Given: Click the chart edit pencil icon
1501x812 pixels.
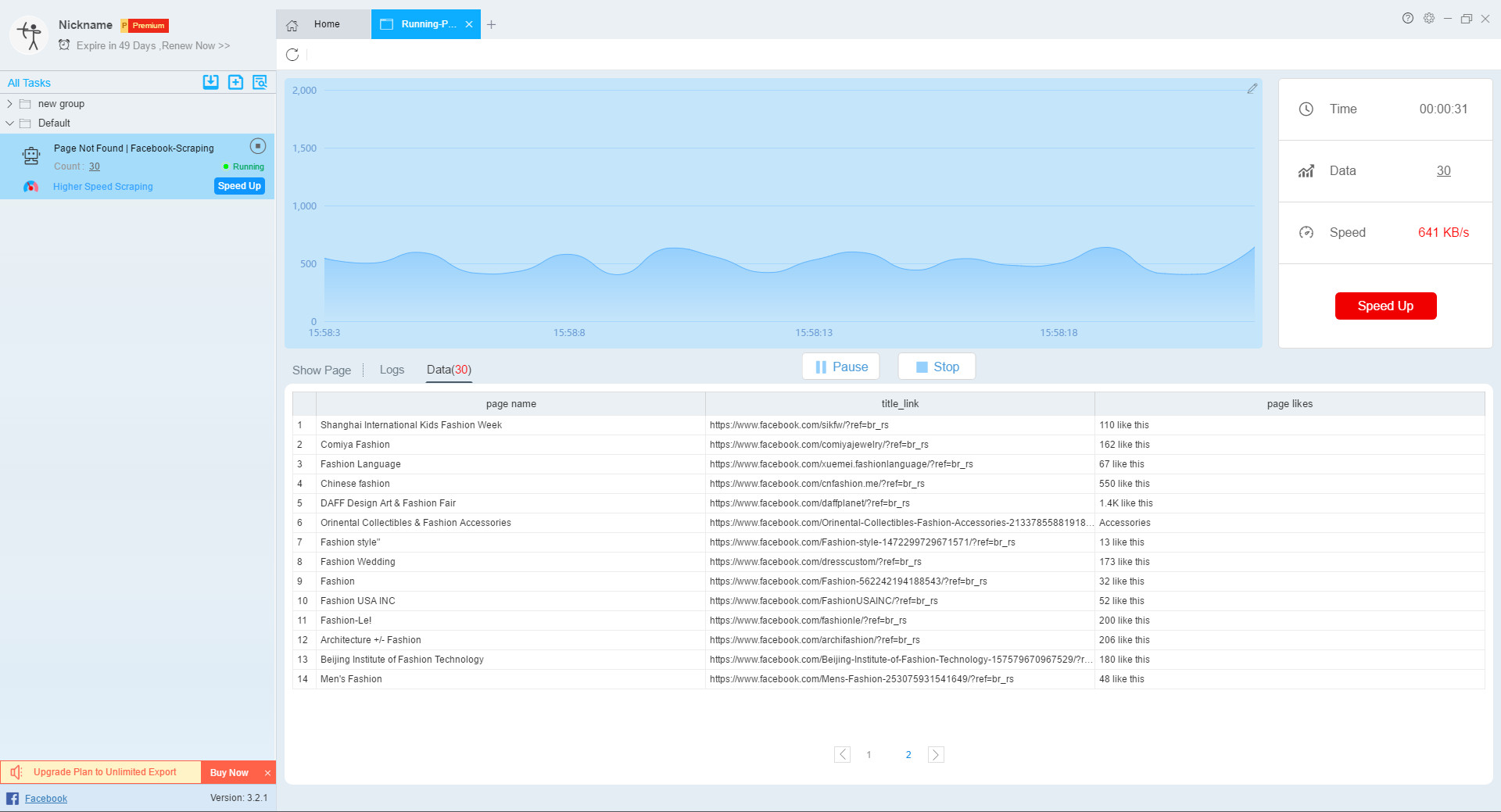Looking at the screenshot, I should [x=1252, y=88].
